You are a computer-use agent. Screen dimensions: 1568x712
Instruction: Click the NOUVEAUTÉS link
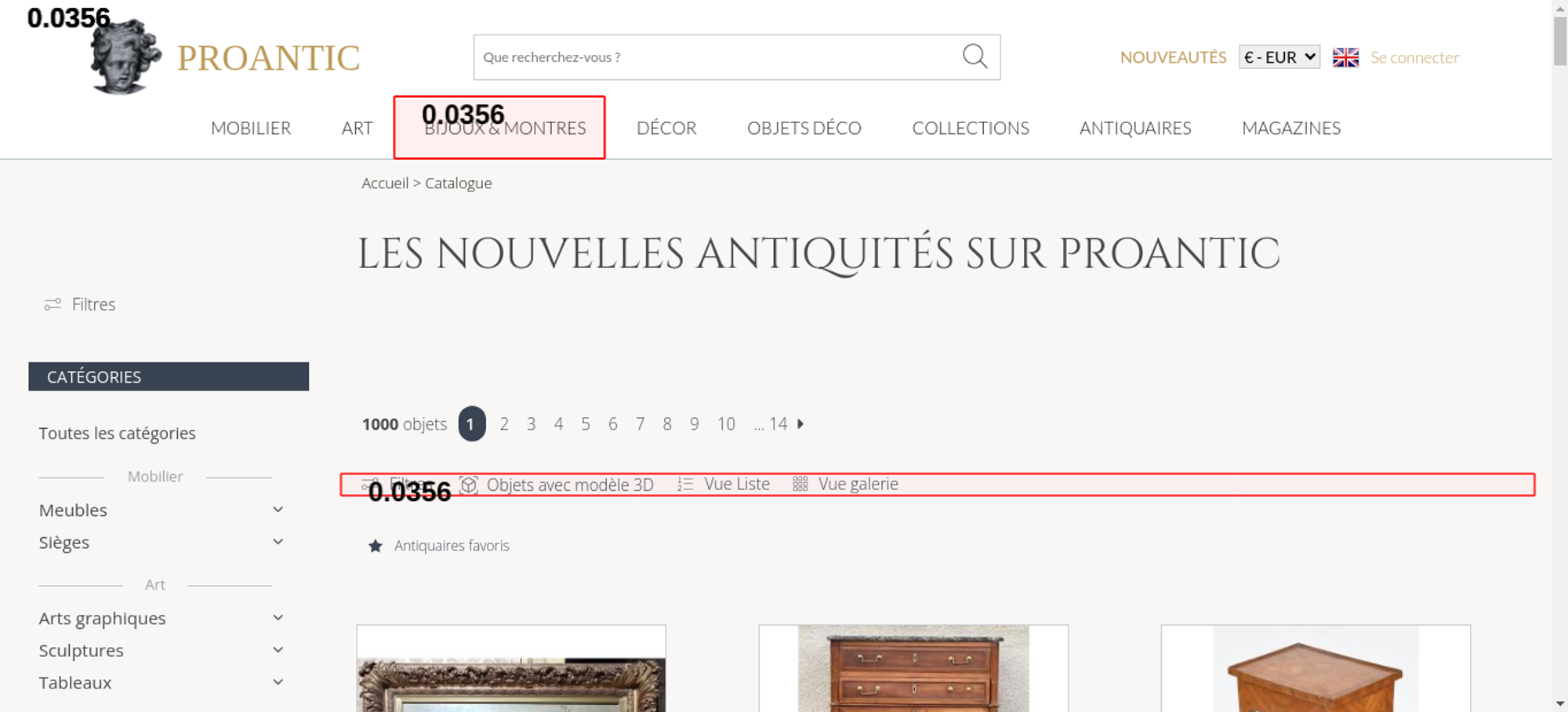[x=1173, y=57]
